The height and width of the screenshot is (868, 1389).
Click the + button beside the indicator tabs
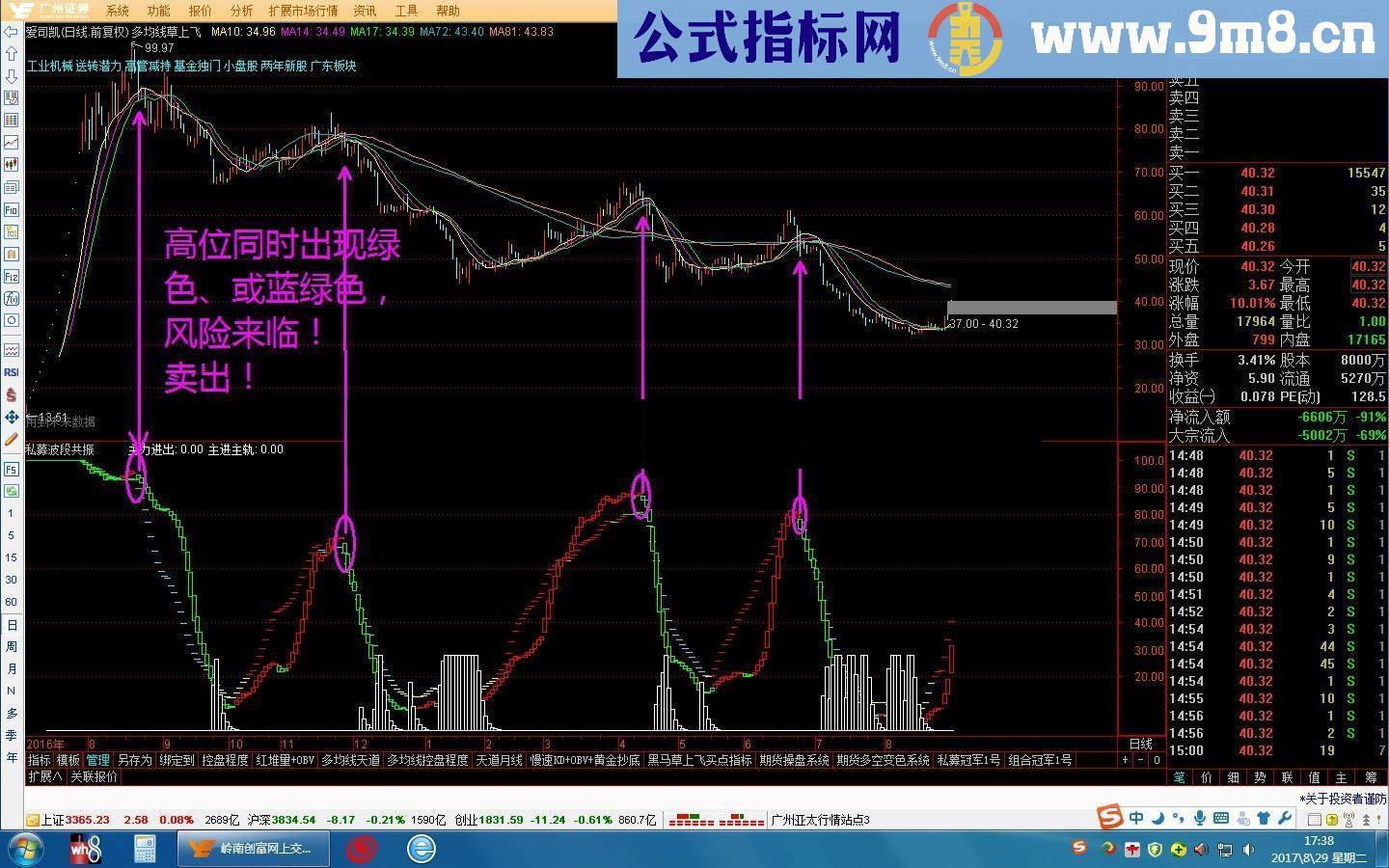coord(1125,760)
